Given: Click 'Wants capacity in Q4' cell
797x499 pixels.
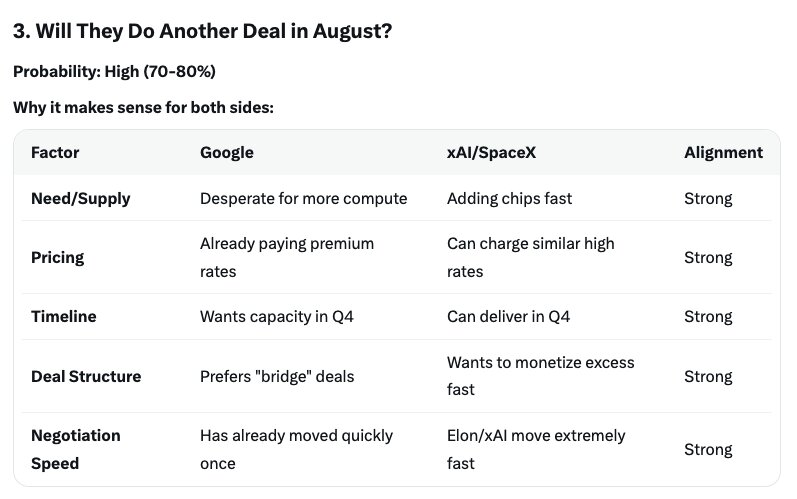Looking at the screenshot, I should pos(277,317).
